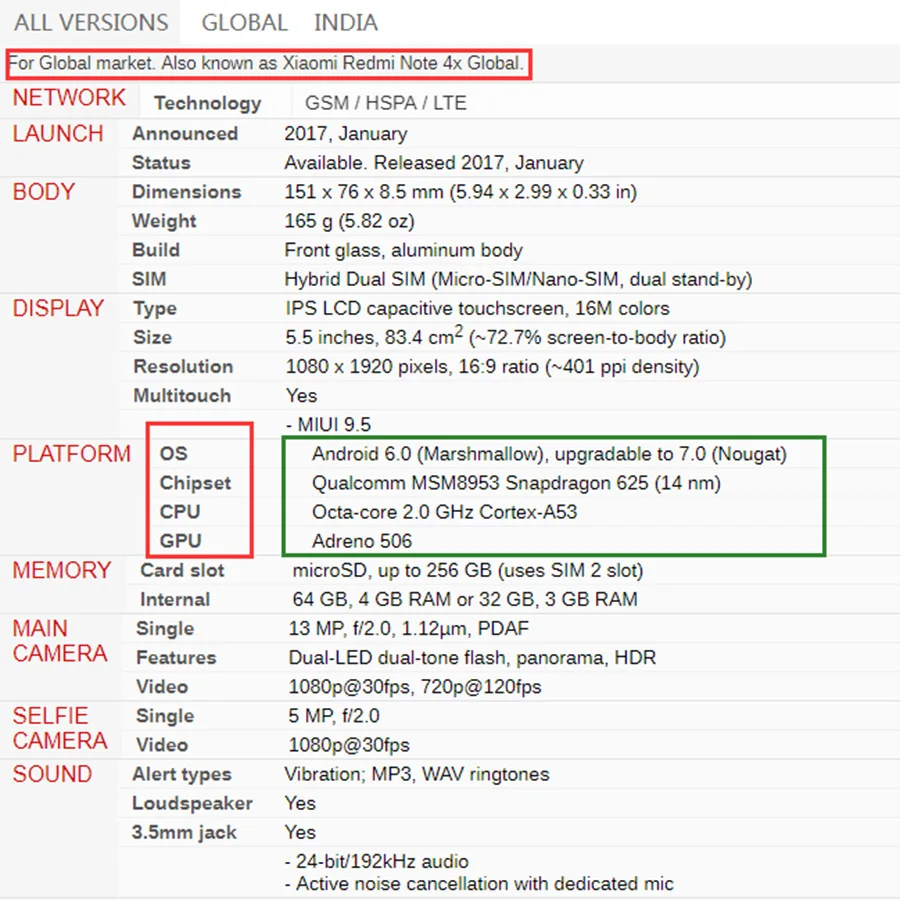
Task: Click the Weight label
Action: click(x=164, y=221)
